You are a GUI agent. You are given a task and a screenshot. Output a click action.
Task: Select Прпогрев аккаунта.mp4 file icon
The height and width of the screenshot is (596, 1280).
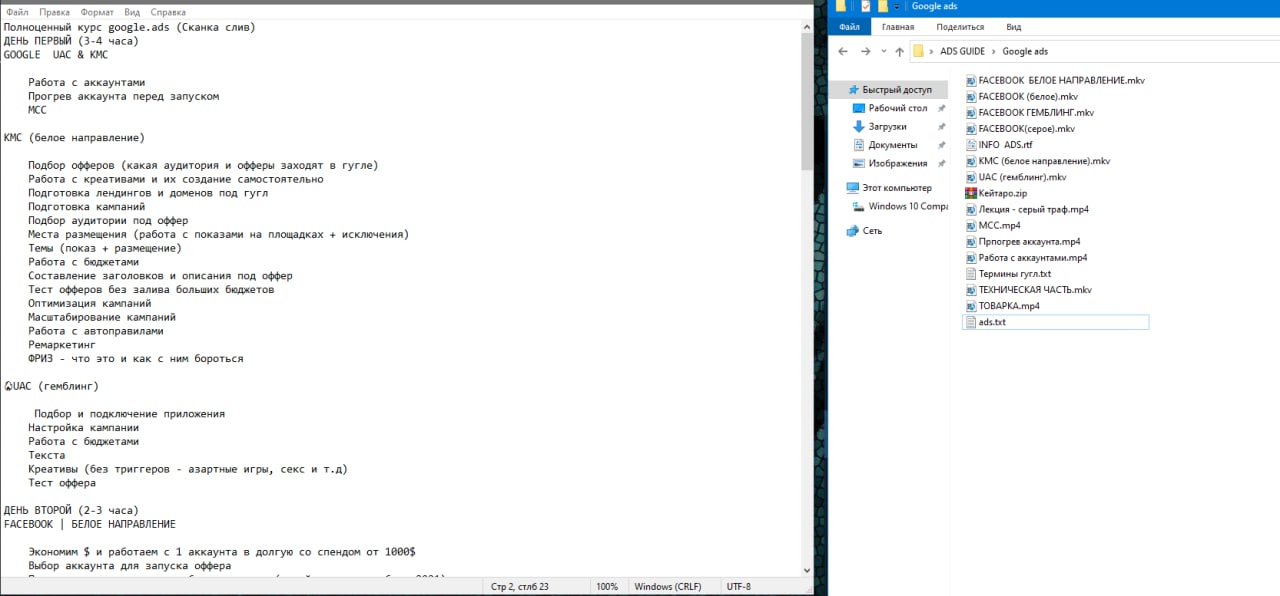click(970, 241)
